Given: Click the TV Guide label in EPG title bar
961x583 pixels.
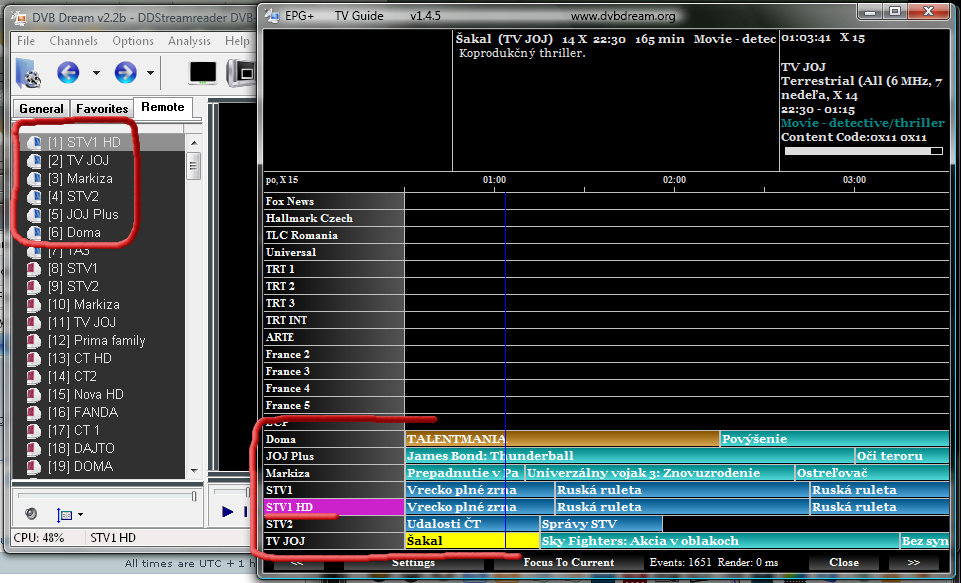Looking at the screenshot, I should (x=359, y=16).
